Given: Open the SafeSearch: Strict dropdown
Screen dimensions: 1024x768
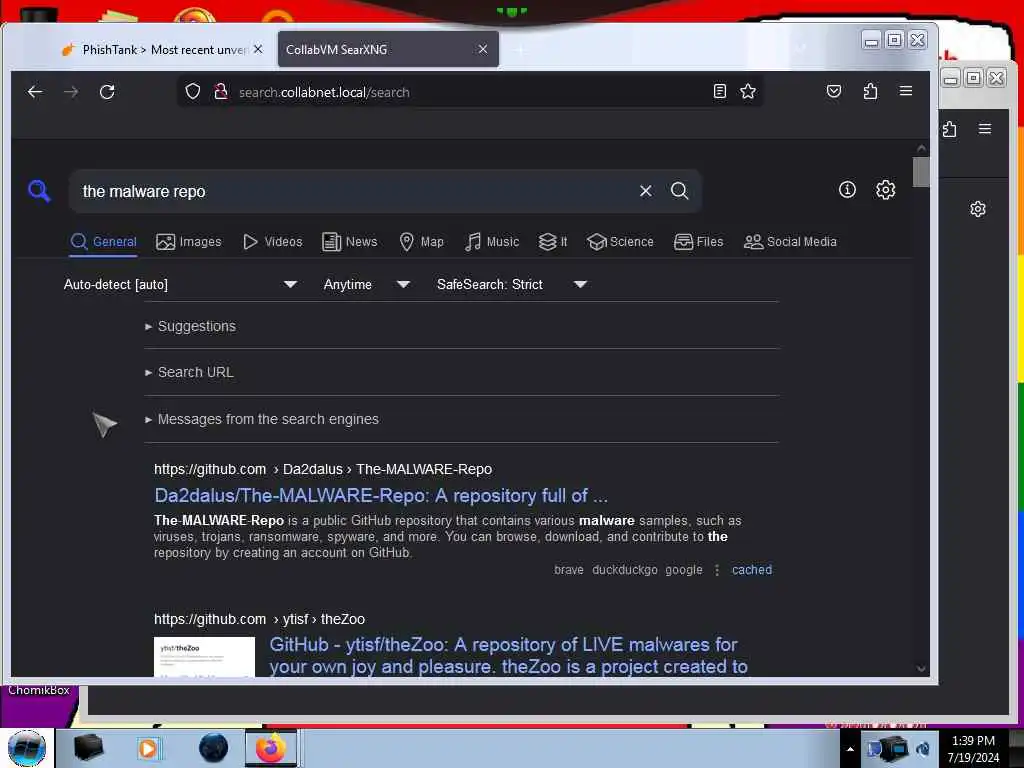Looking at the screenshot, I should click(x=512, y=284).
